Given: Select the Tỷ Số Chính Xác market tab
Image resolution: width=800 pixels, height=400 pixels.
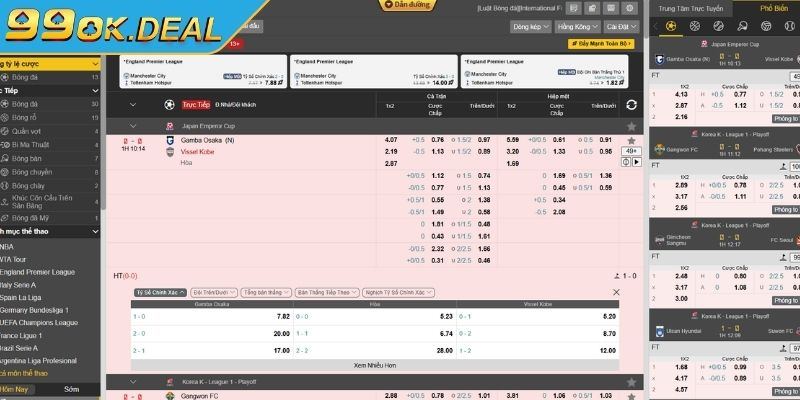Looking at the screenshot, I should 159,292.
